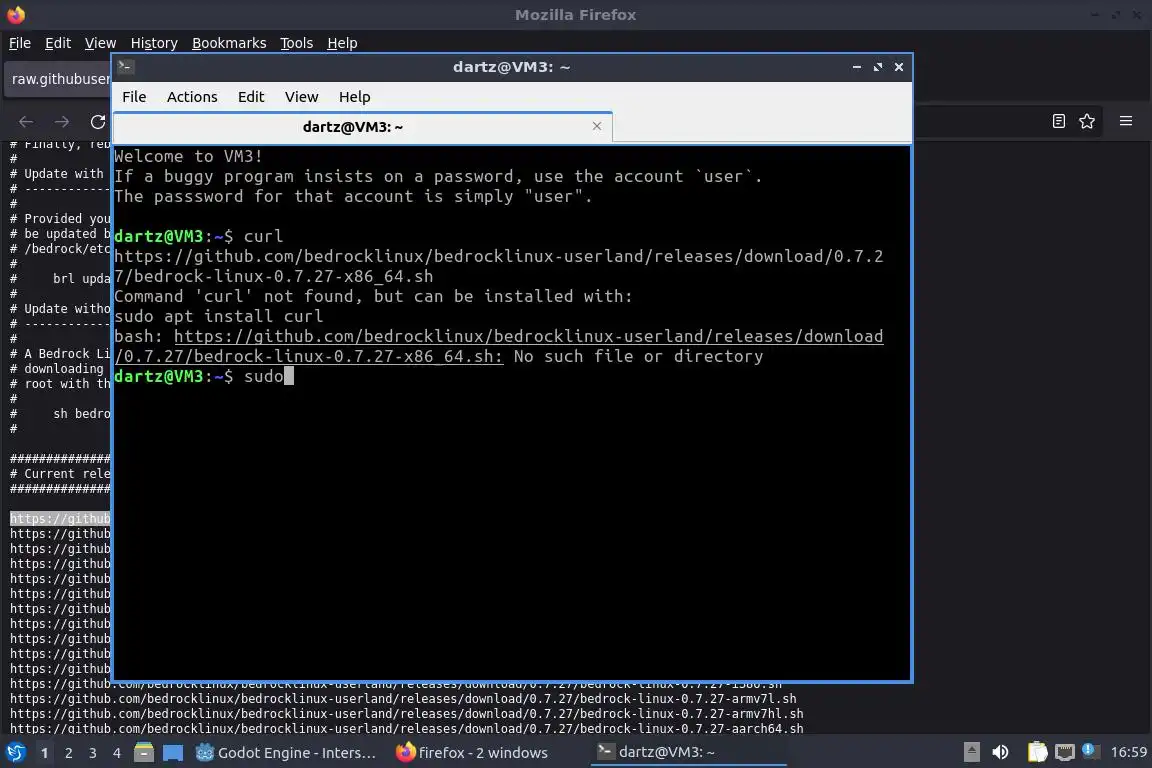Open the Firefox Bookmarks menu
This screenshot has width=1152, height=768.
[x=229, y=43]
